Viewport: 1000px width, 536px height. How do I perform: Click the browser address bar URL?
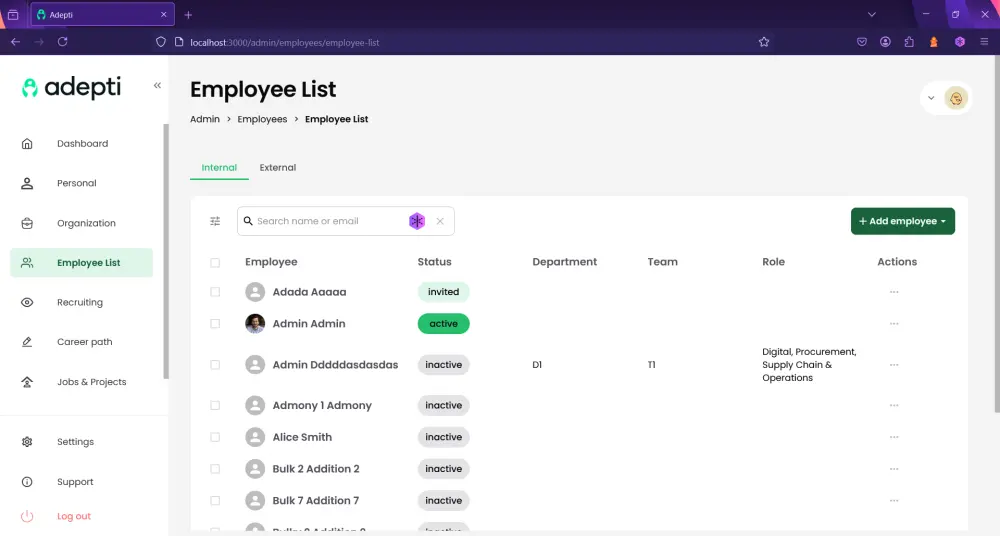coord(284,43)
